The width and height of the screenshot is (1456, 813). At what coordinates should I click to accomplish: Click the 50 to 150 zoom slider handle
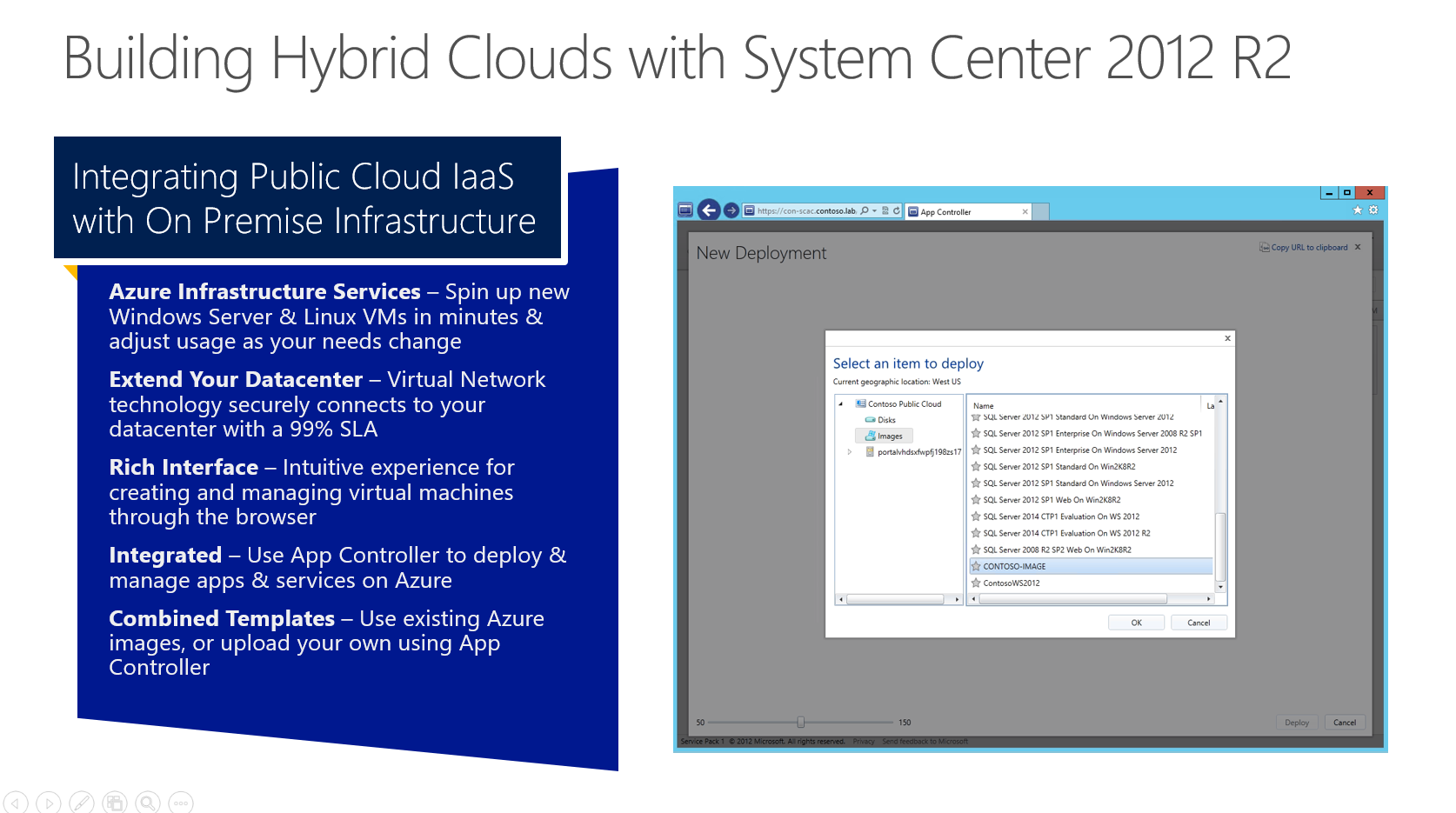click(801, 722)
